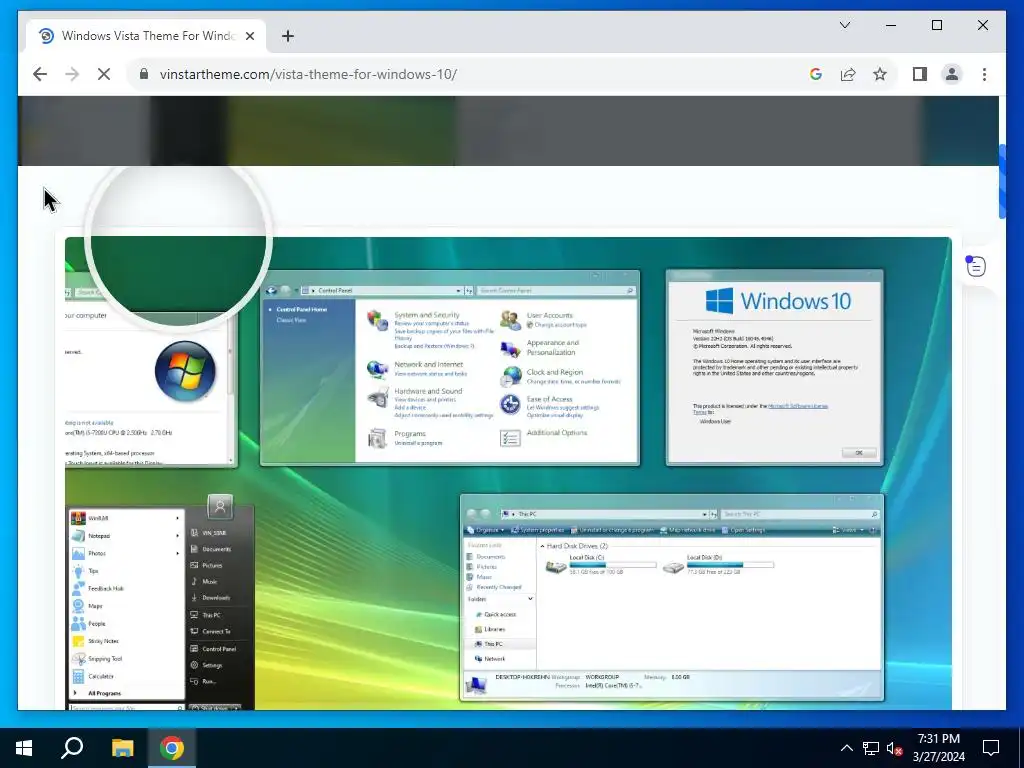Image resolution: width=1024 pixels, height=768 pixels.
Task: Switch to Chrome in the taskbar
Action: point(172,748)
